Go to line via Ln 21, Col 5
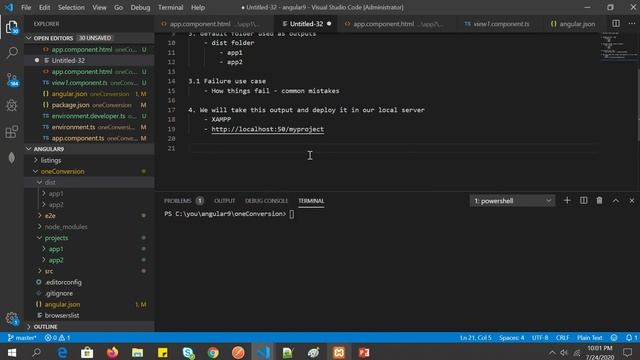The width and height of the screenshot is (640, 360). coord(476,338)
